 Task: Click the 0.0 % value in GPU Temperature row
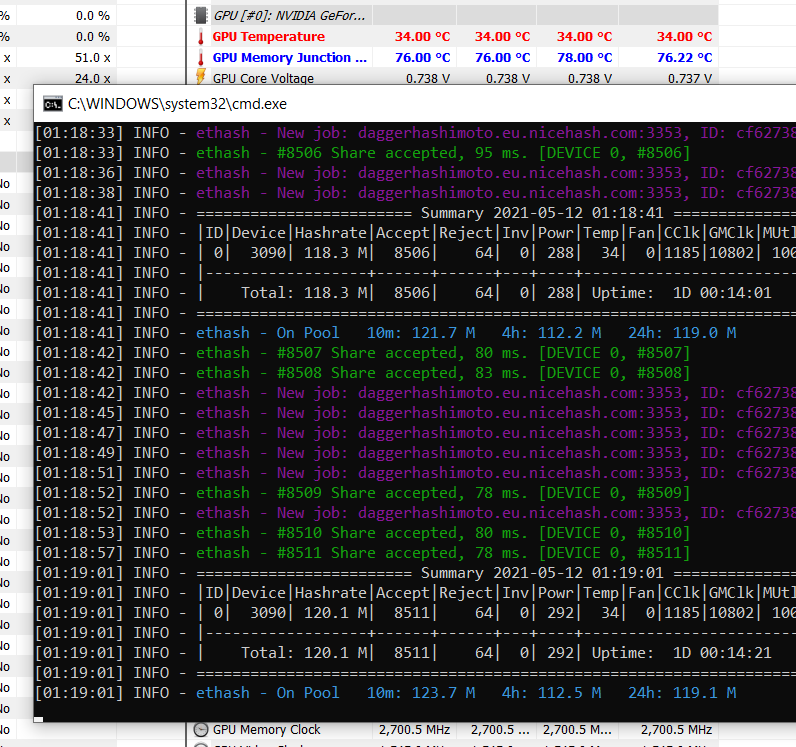[93, 37]
